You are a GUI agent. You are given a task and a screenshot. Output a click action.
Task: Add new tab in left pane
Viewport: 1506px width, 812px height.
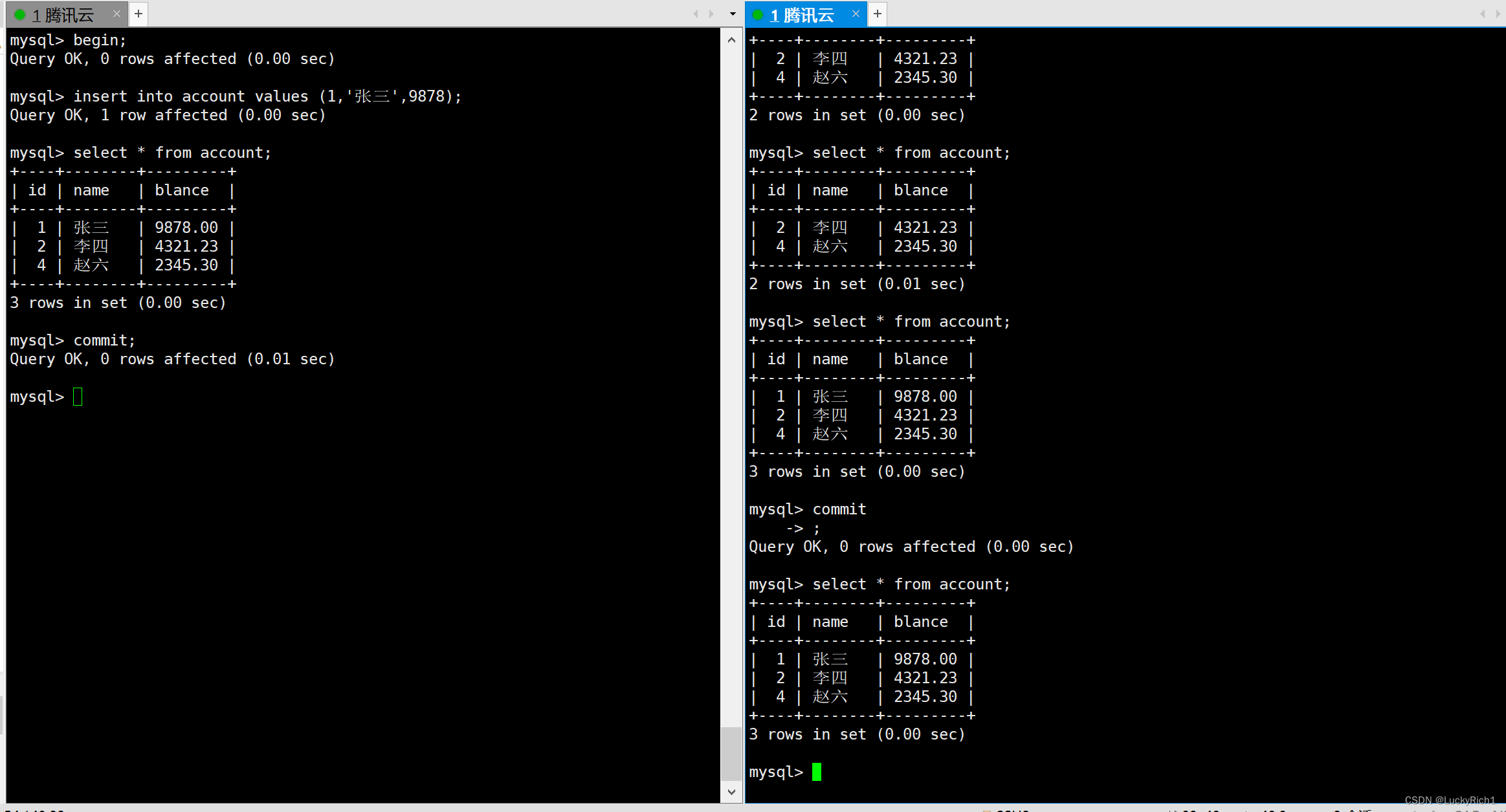pos(138,14)
